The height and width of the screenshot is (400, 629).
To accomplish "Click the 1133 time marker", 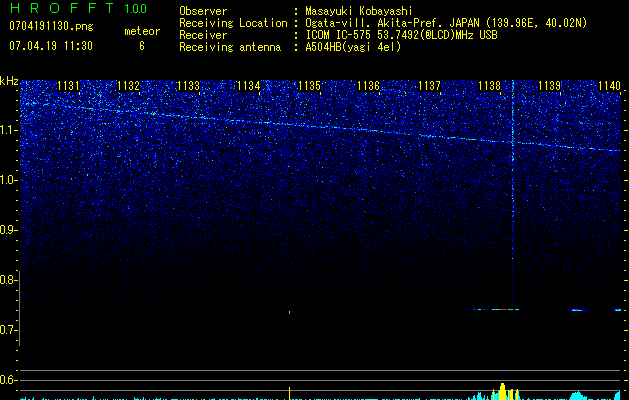I will [x=189, y=85].
